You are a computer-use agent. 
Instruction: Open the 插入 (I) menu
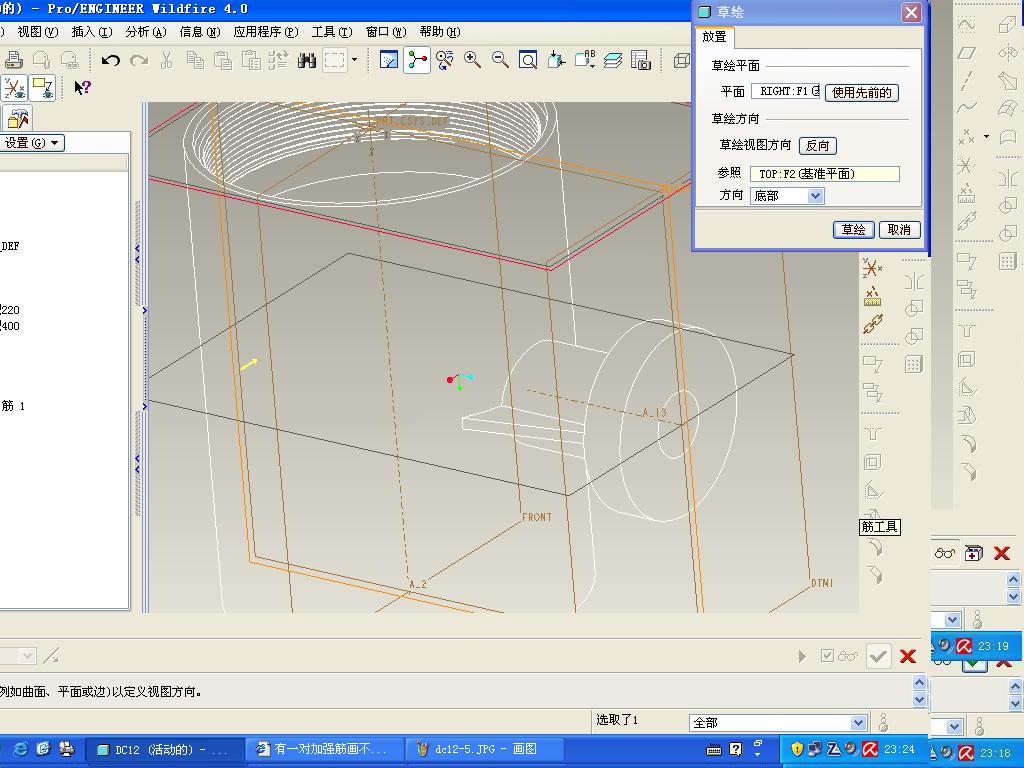click(x=91, y=31)
